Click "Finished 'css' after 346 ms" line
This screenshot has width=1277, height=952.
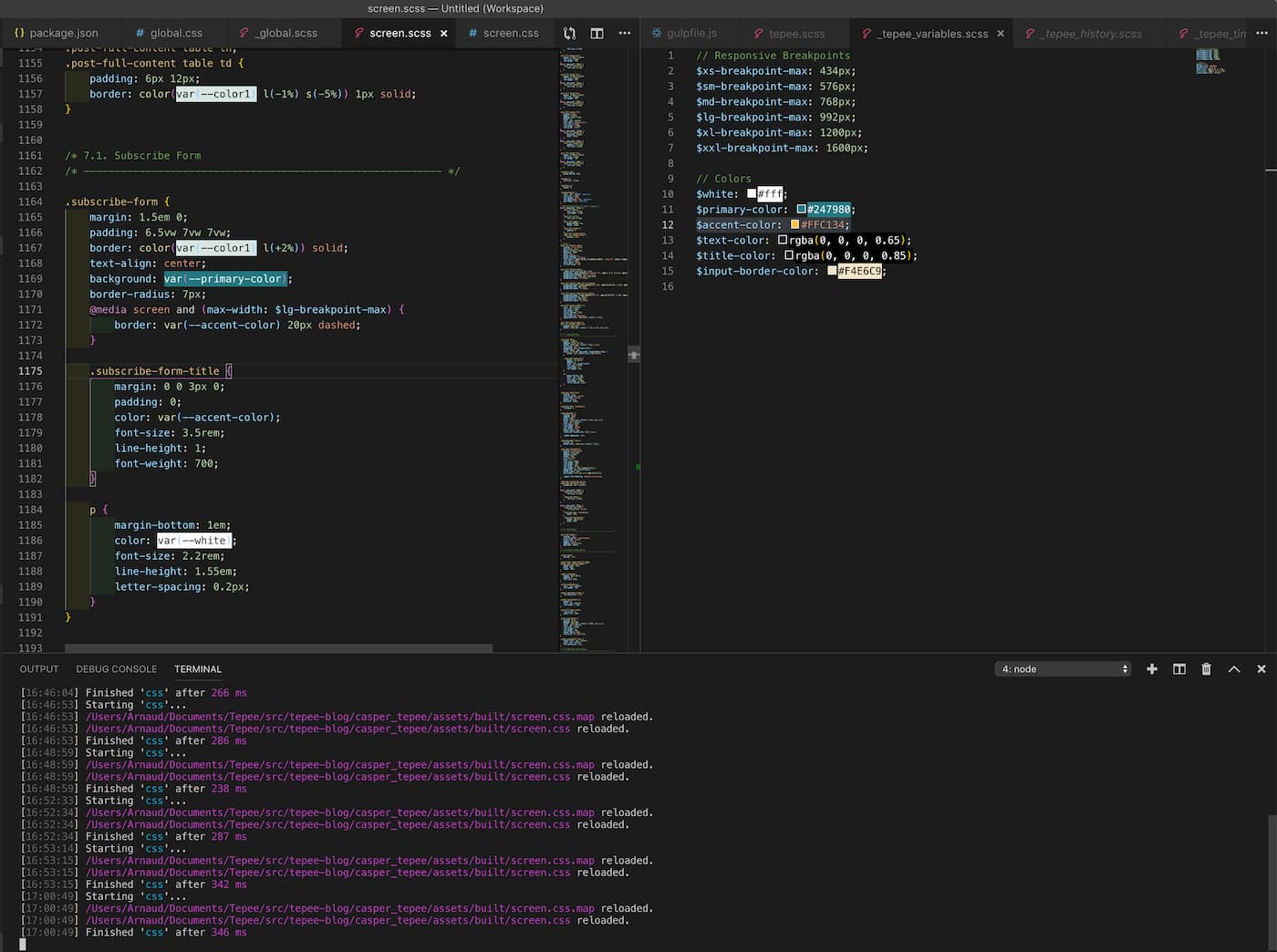(166, 932)
